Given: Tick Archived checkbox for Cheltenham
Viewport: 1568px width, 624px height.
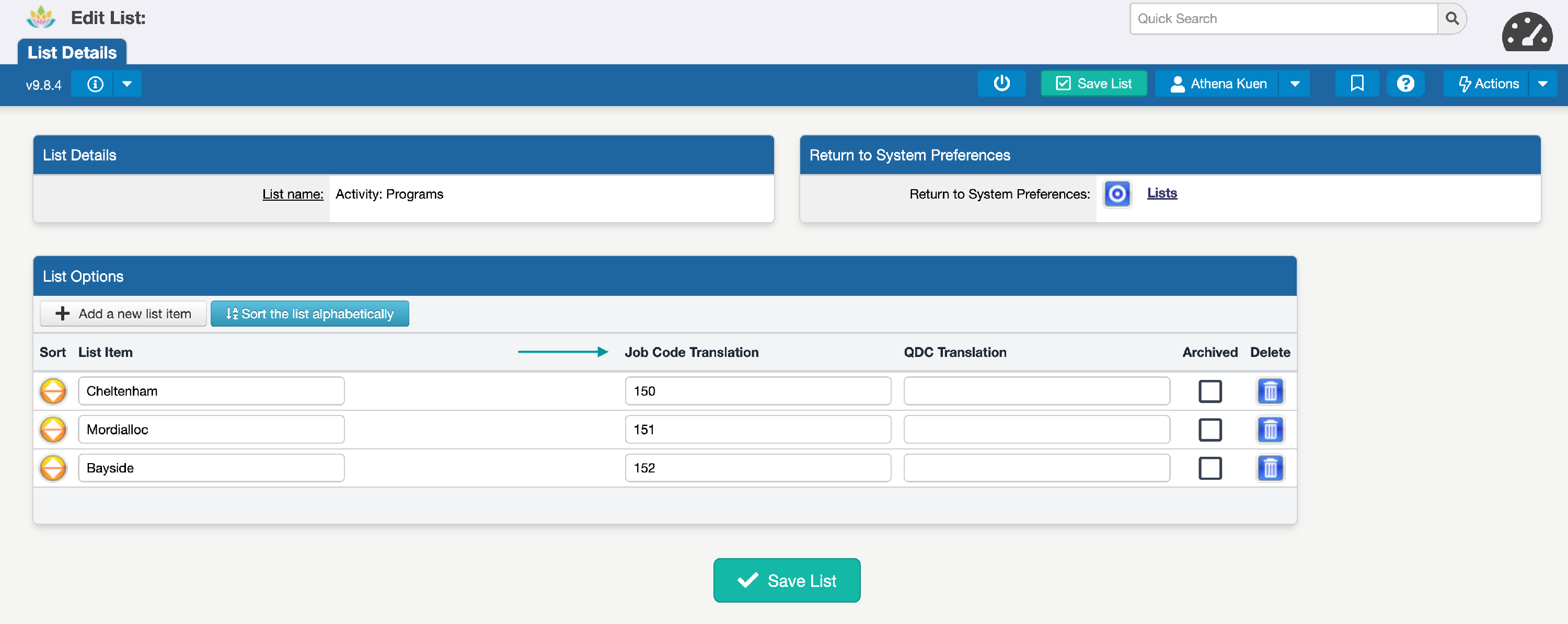Looking at the screenshot, I should pyautogui.click(x=1209, y=391).
